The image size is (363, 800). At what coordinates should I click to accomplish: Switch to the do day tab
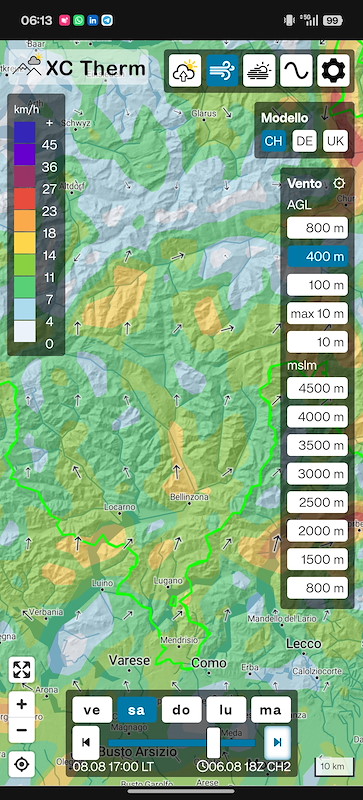(x=181, y=710)
